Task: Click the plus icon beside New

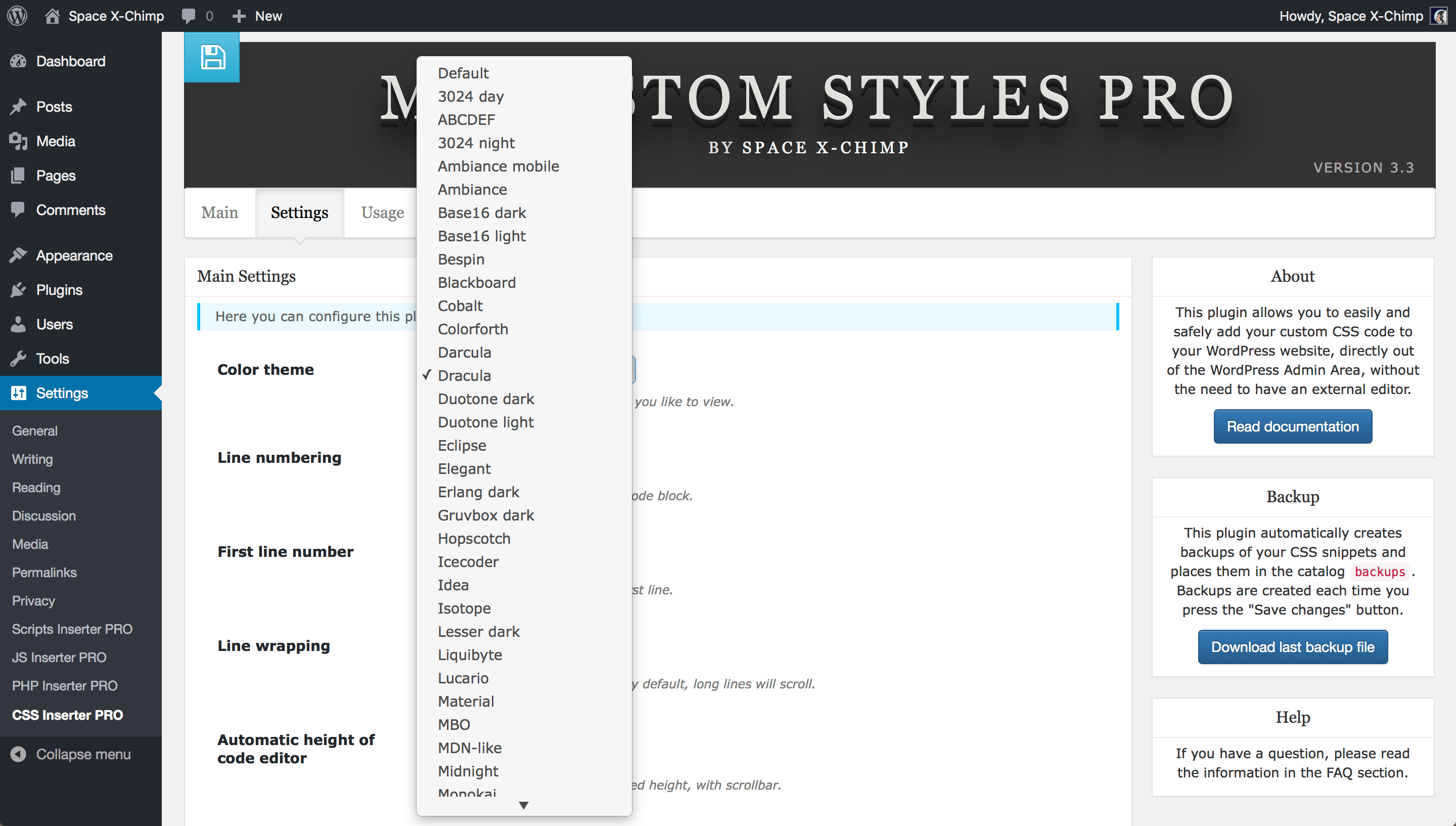Action: pos(239,16)
